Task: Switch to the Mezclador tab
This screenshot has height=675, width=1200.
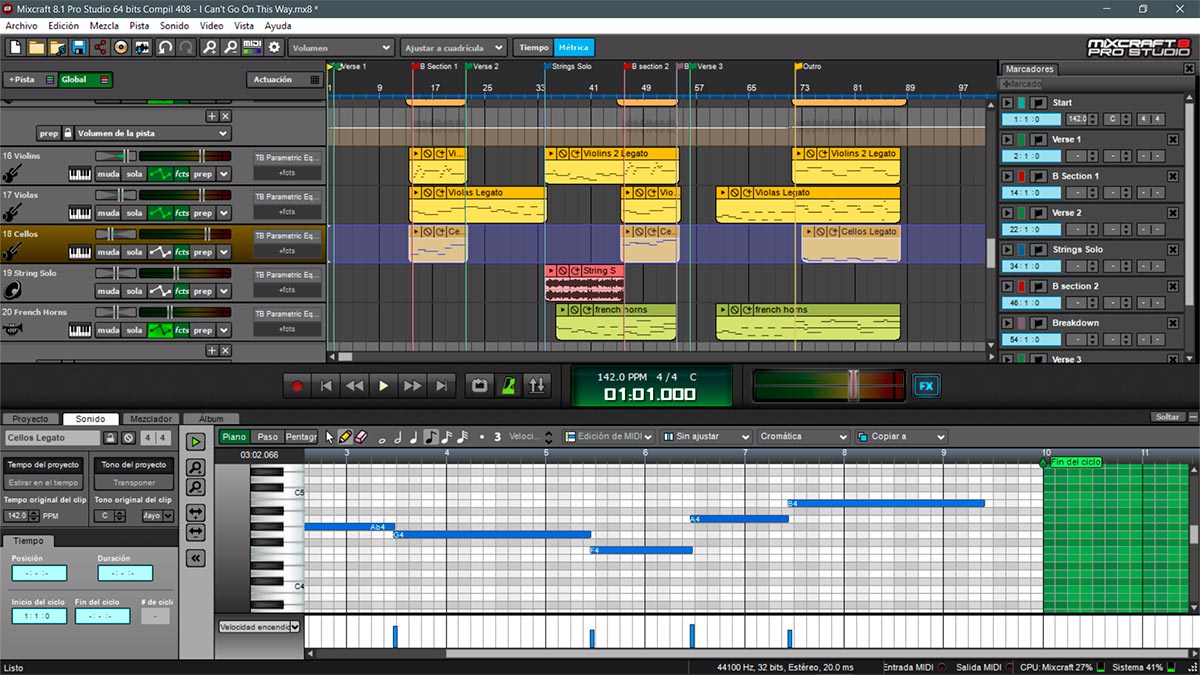Action: (151, 419)
